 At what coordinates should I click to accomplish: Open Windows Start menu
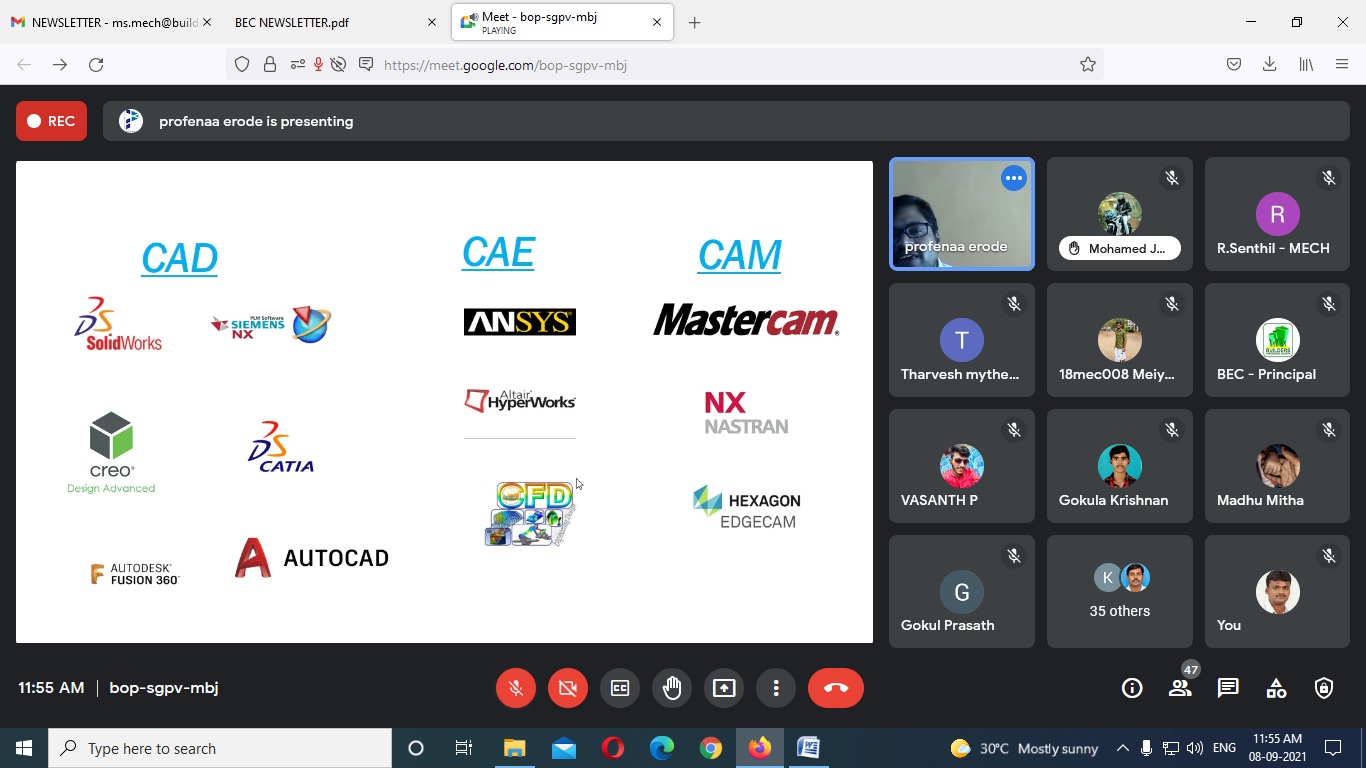pos(24,748)
